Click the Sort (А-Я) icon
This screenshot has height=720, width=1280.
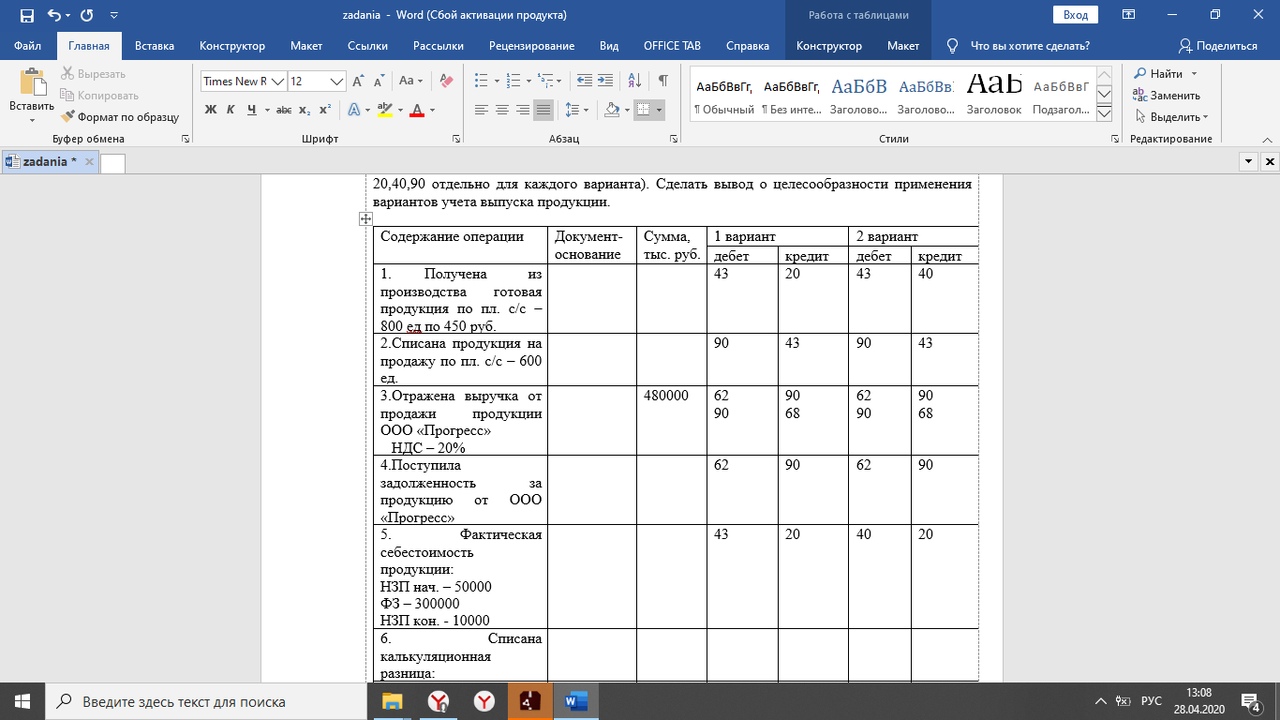635,81
